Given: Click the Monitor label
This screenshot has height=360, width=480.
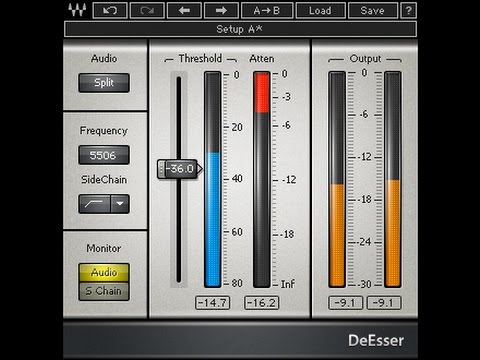Looking at the screenshot, I should click(x=104, y=248).
